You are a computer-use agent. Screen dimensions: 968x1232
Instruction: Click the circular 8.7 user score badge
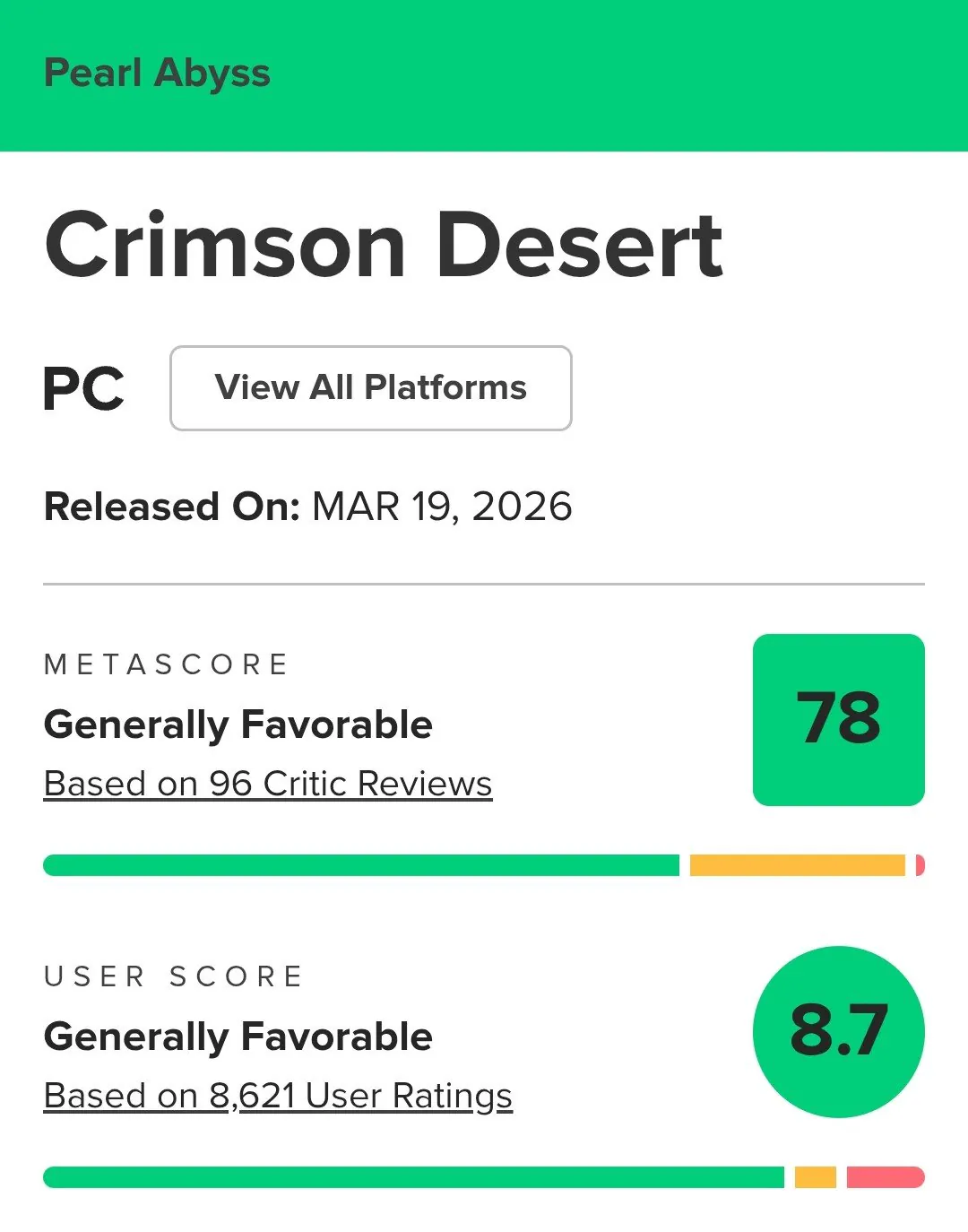[838, 1031]
